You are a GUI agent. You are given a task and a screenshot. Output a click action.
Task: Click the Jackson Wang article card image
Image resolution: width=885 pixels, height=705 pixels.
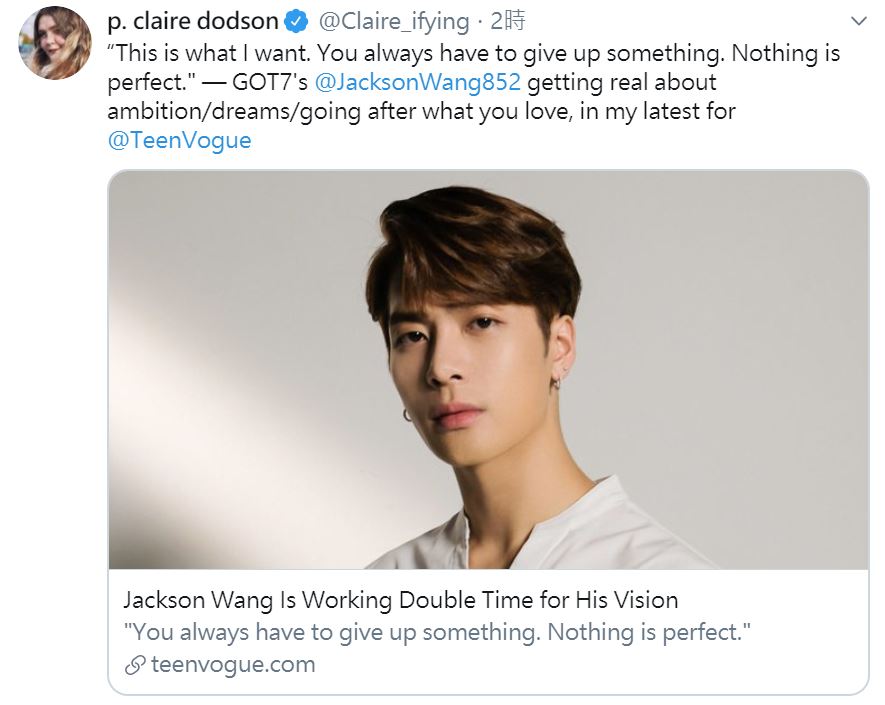488,370
